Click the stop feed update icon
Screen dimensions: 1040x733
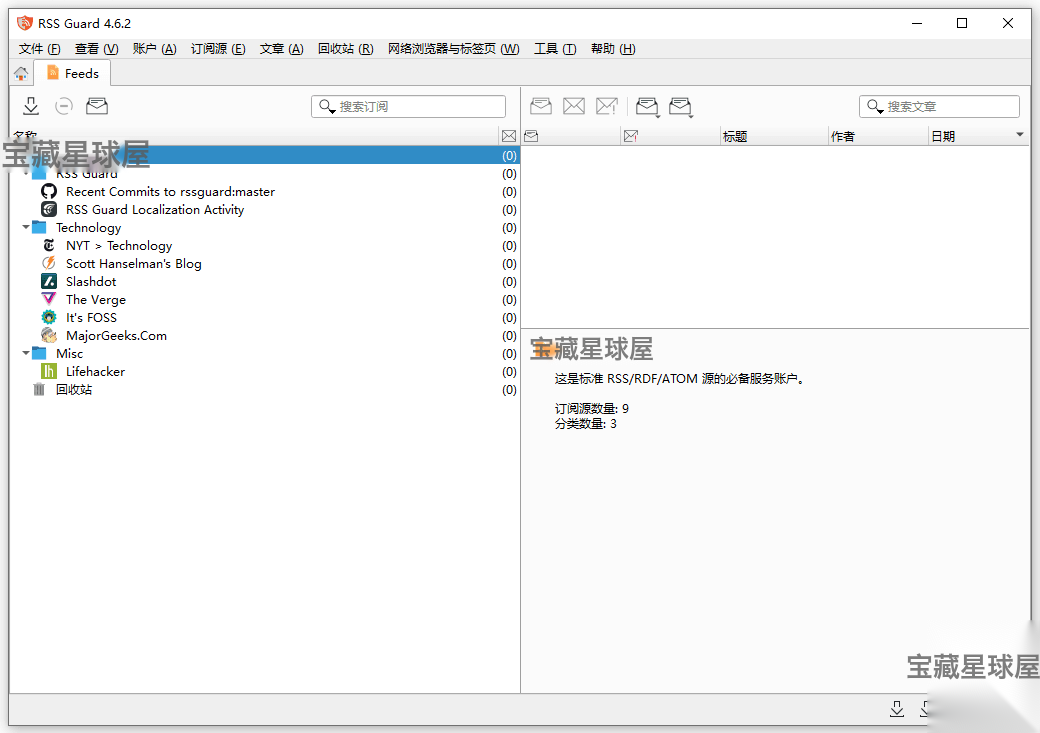[x=64, y=106]
